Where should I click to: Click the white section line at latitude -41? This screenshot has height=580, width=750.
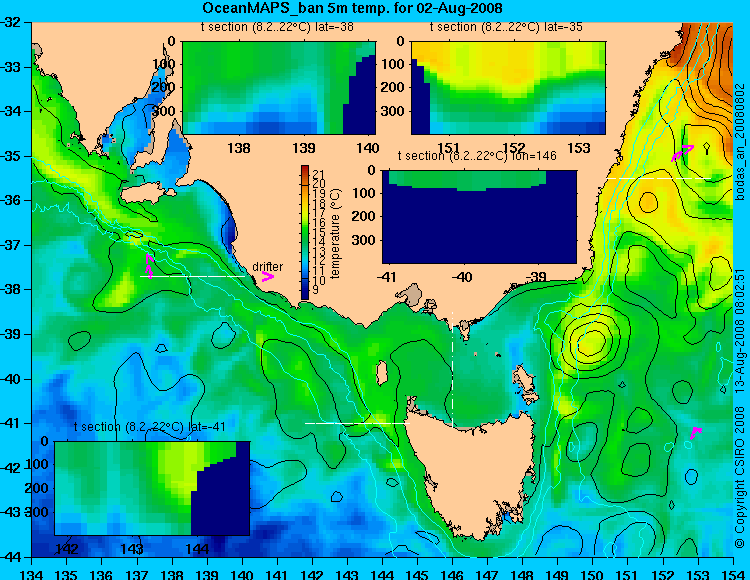coord(357,423)
